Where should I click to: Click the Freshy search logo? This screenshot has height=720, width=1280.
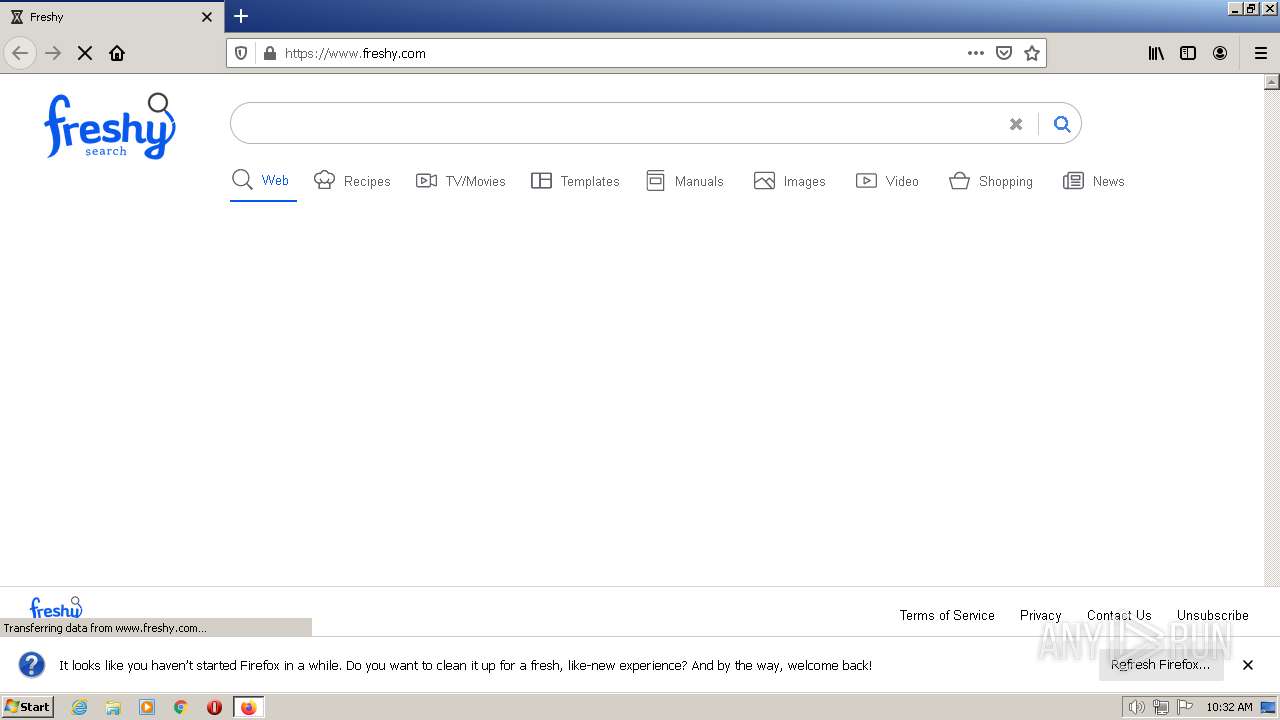109,126
